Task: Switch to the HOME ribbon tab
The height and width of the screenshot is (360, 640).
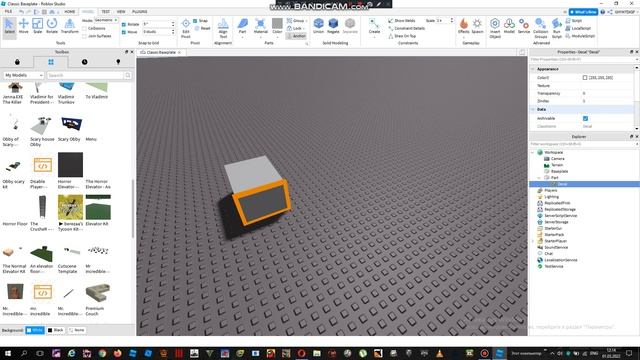Action: pos(69,12)
